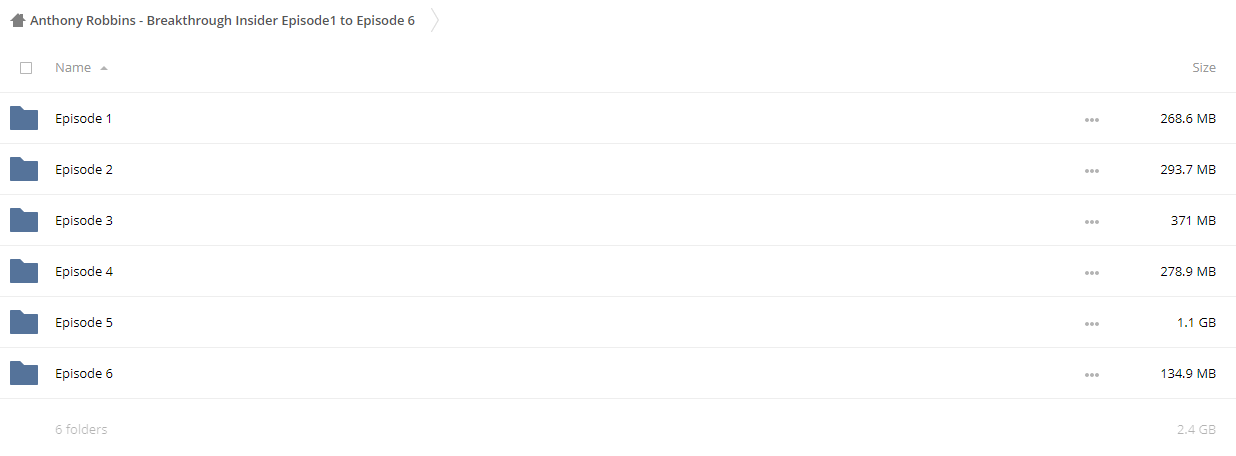Open more actions menu for Episode 1
This screenshot has height=456, width=1236.
1091,120
